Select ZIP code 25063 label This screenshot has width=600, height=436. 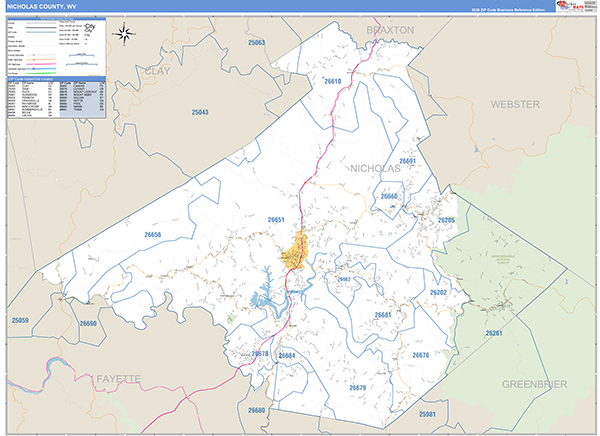[256, 42]
